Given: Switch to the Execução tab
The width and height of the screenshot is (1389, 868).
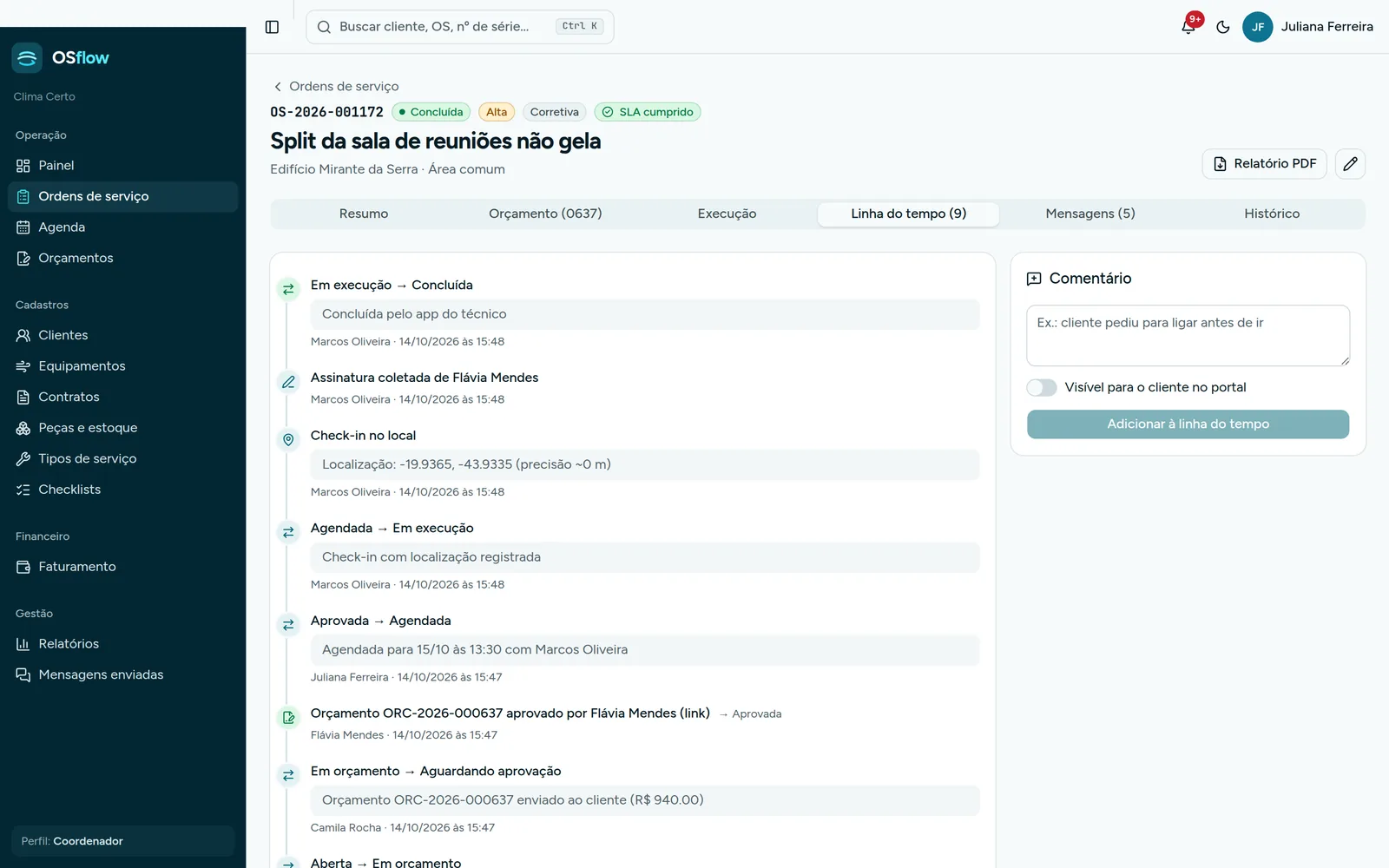Looking at the screenshot, I should (727, 214).
